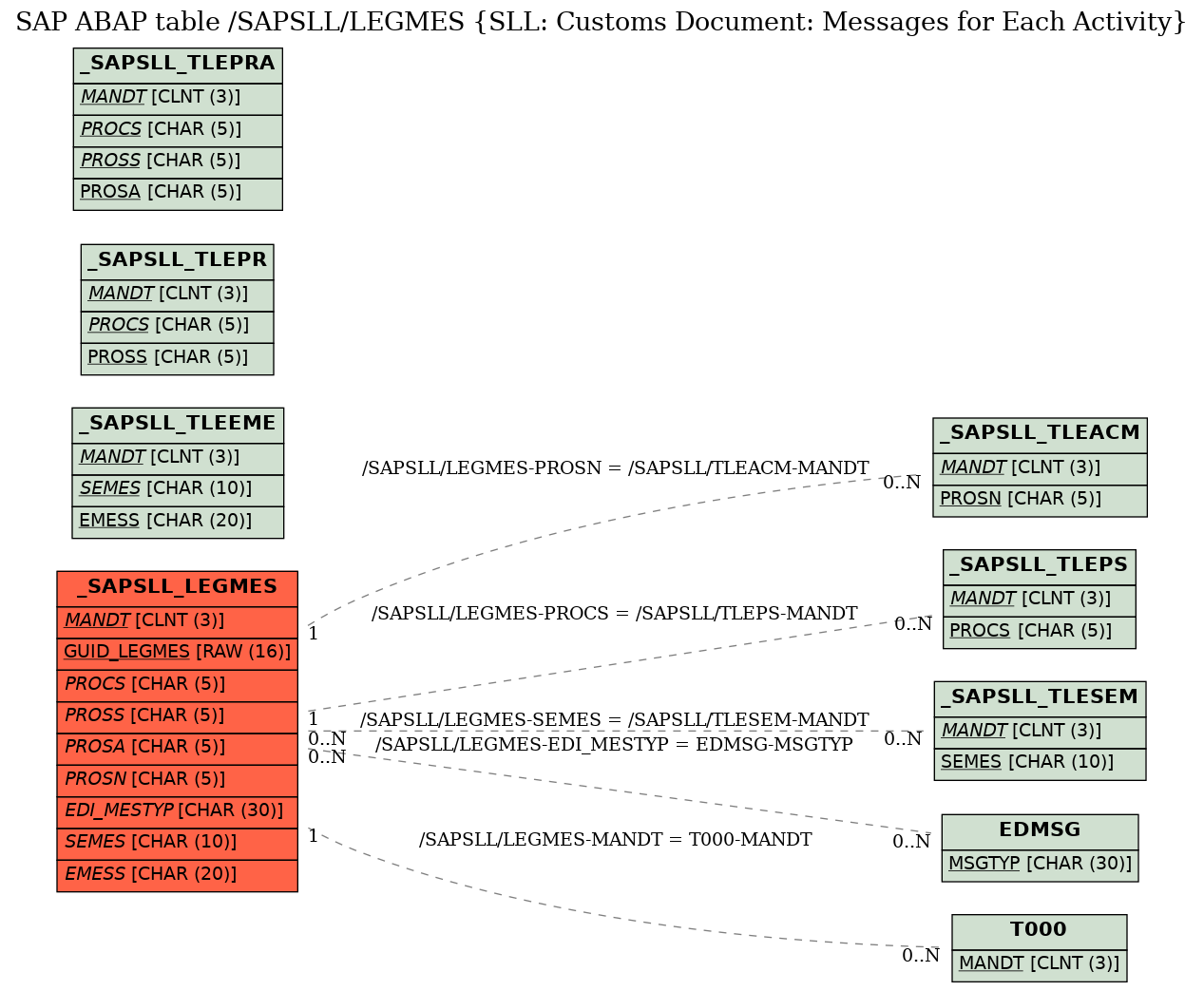The height and width of the screenshot is (991, 1204).
Task: Click 0..N cardinality near EDMSG
Action: 911,842
